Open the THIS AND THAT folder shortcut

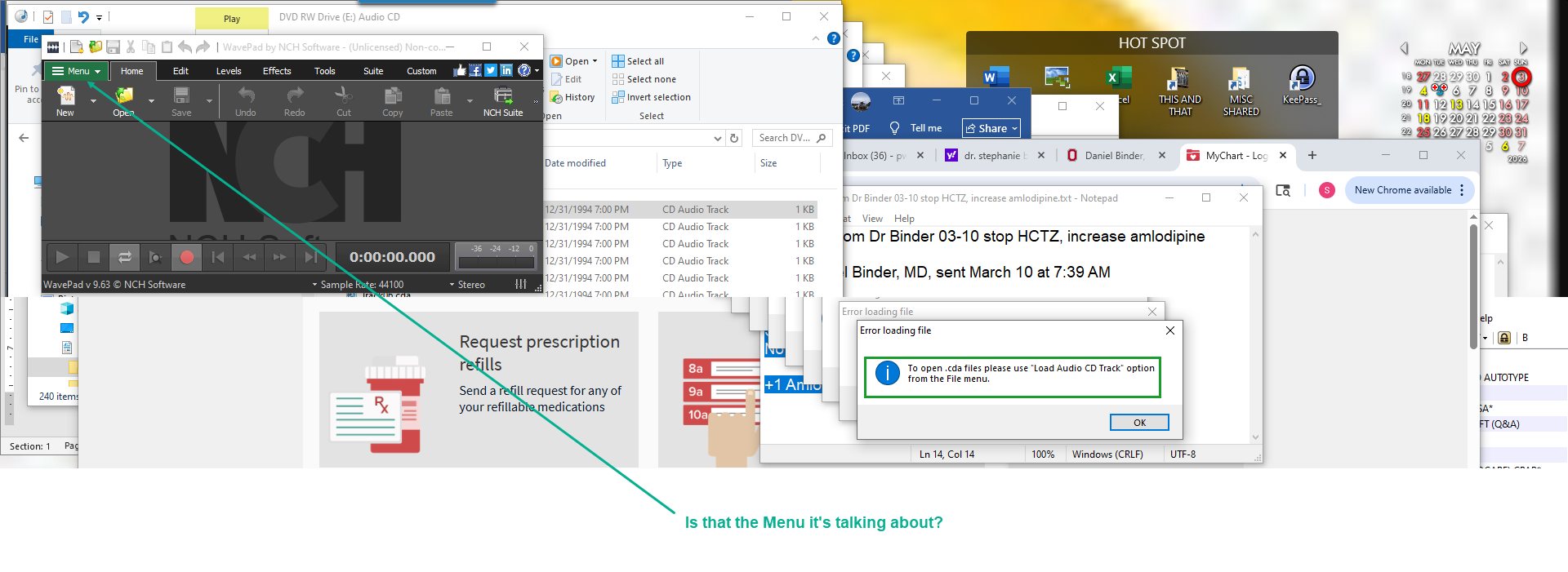tap(1179, 91)
